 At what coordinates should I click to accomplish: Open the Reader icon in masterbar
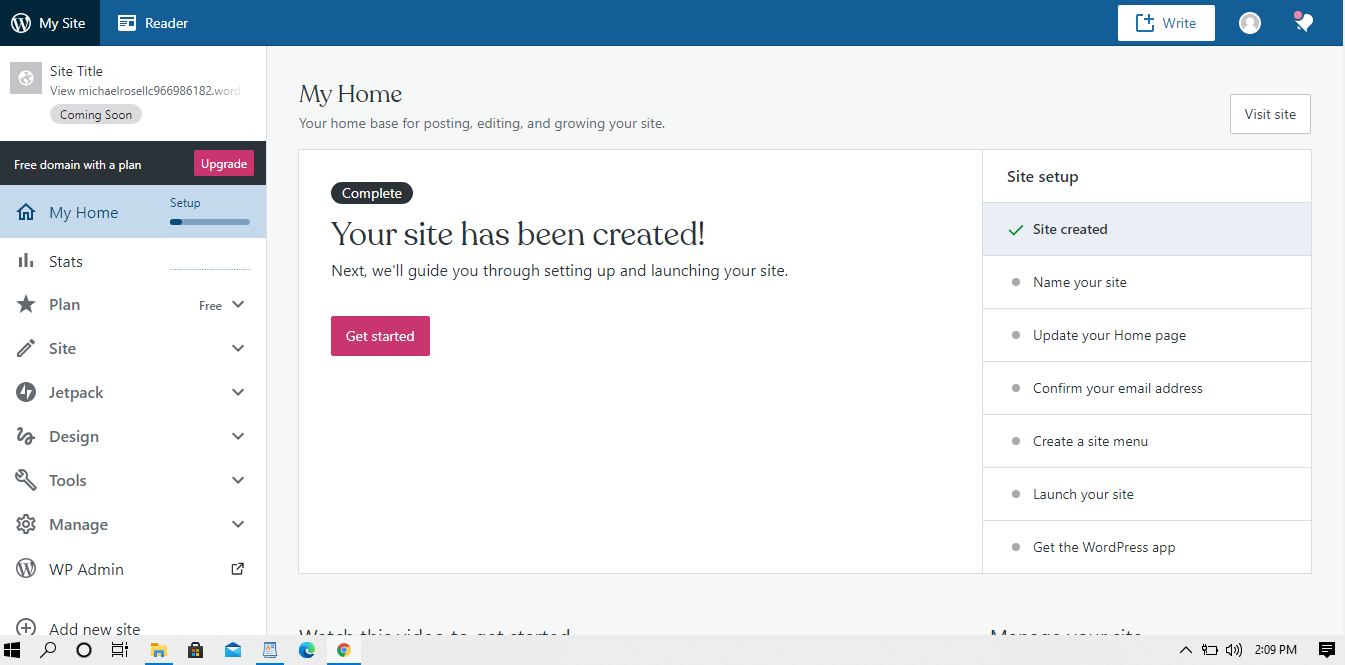tap(127, 23)
